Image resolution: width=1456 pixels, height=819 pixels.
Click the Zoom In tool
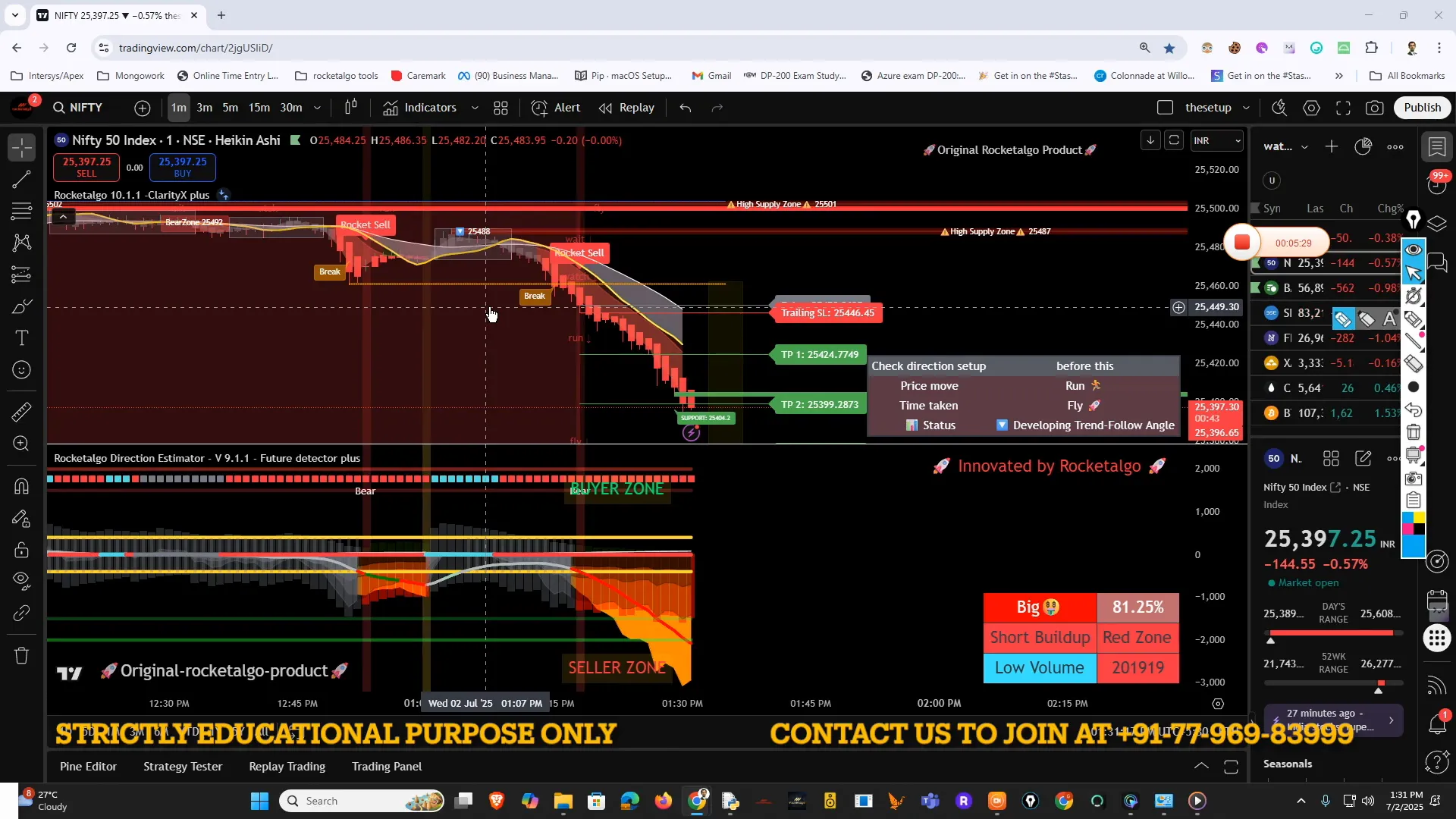22,444
